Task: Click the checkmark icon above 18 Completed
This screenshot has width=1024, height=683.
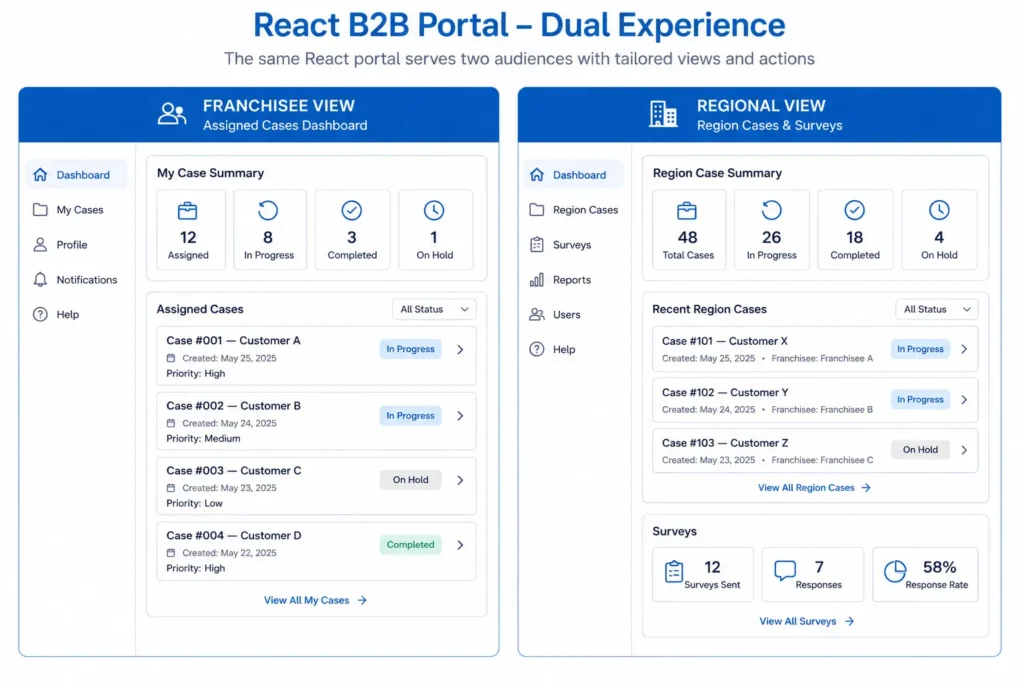Action: click(x=854, y=210)
